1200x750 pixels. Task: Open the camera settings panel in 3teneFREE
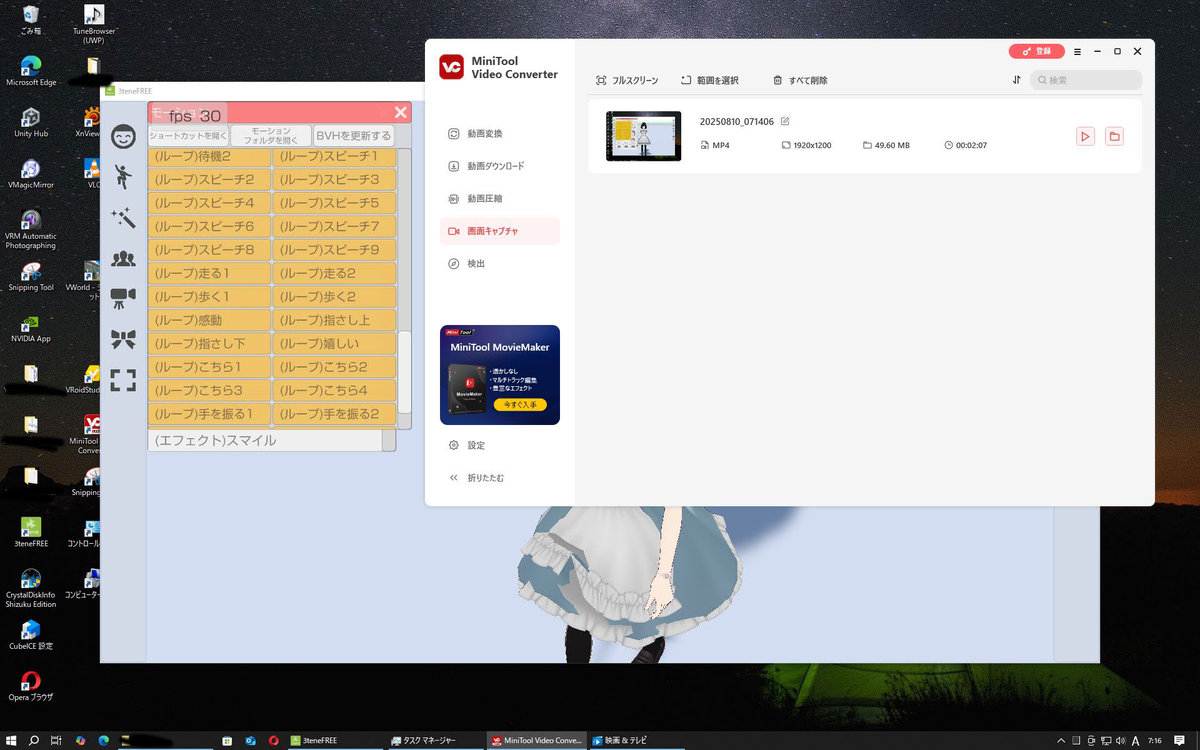[123, 297]
